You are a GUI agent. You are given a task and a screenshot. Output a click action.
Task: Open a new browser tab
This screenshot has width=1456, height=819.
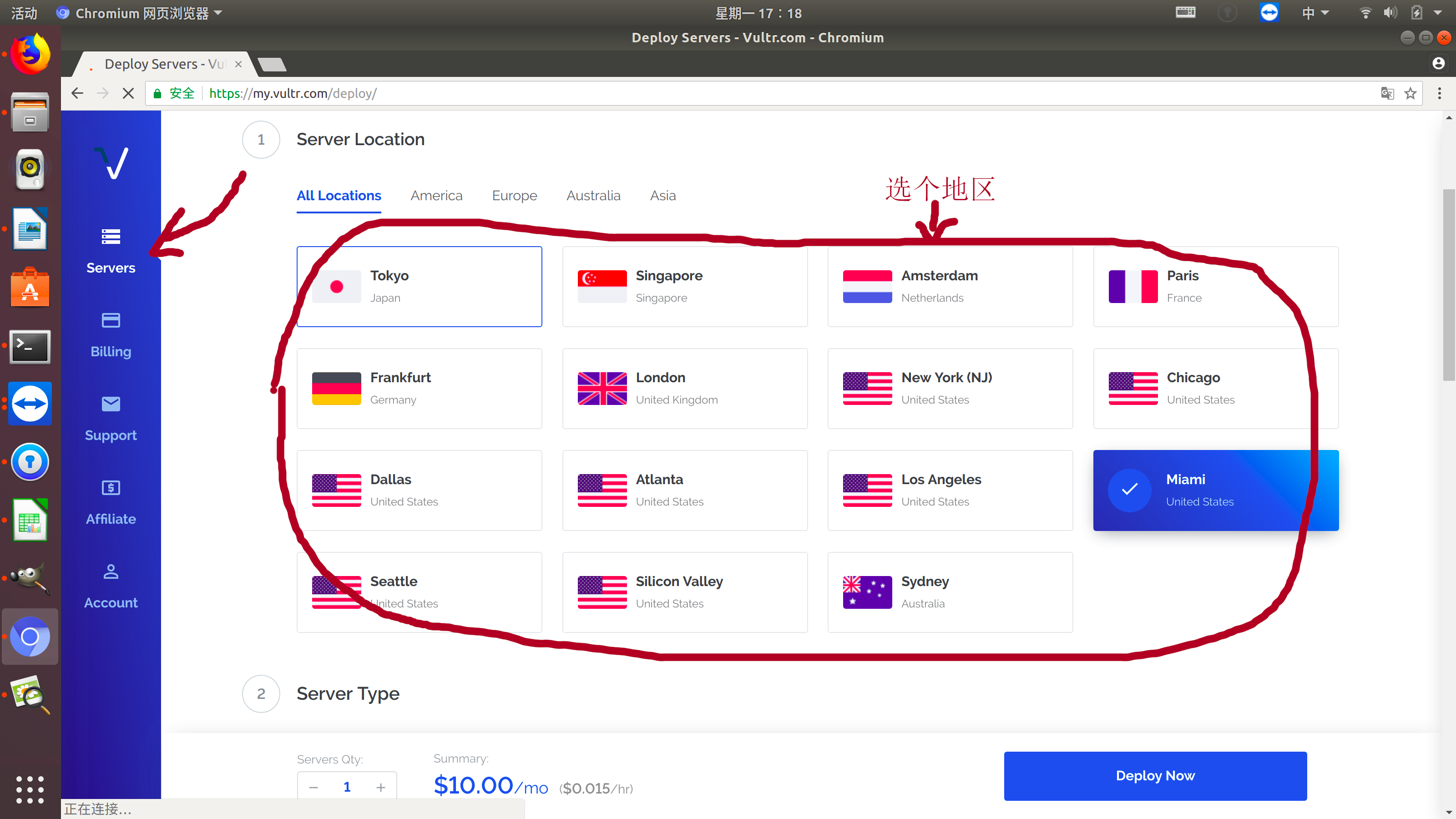point(273,65)
